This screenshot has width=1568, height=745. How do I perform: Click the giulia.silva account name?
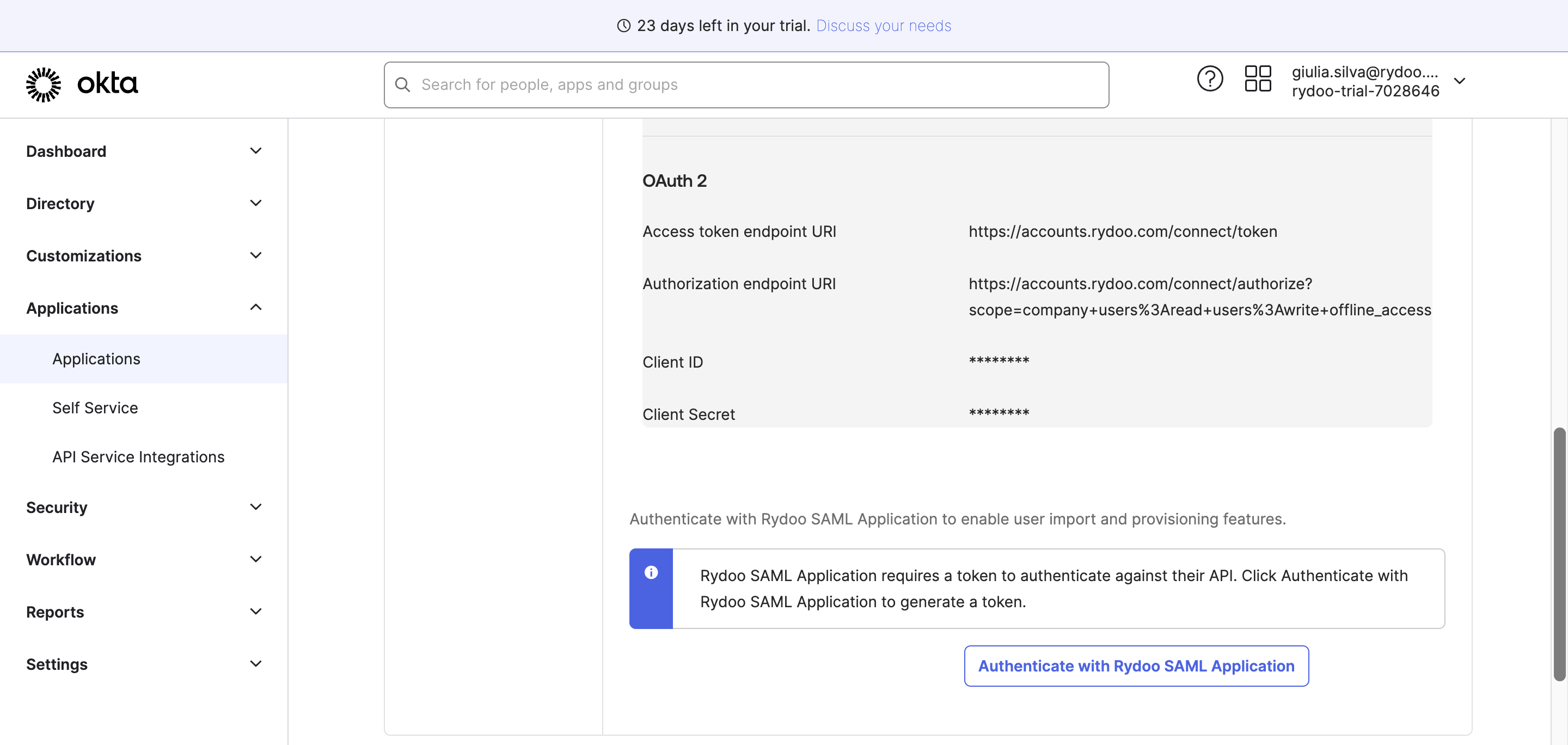click(1365, 72)
